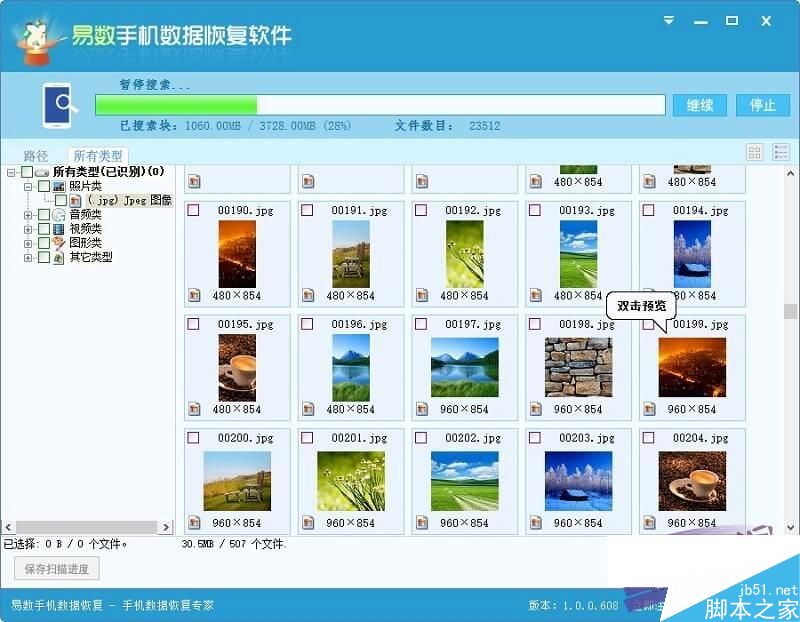800x622 pixels.
Task: Select the green field thumbnail 00202.jpg
Action: (465, 481)
